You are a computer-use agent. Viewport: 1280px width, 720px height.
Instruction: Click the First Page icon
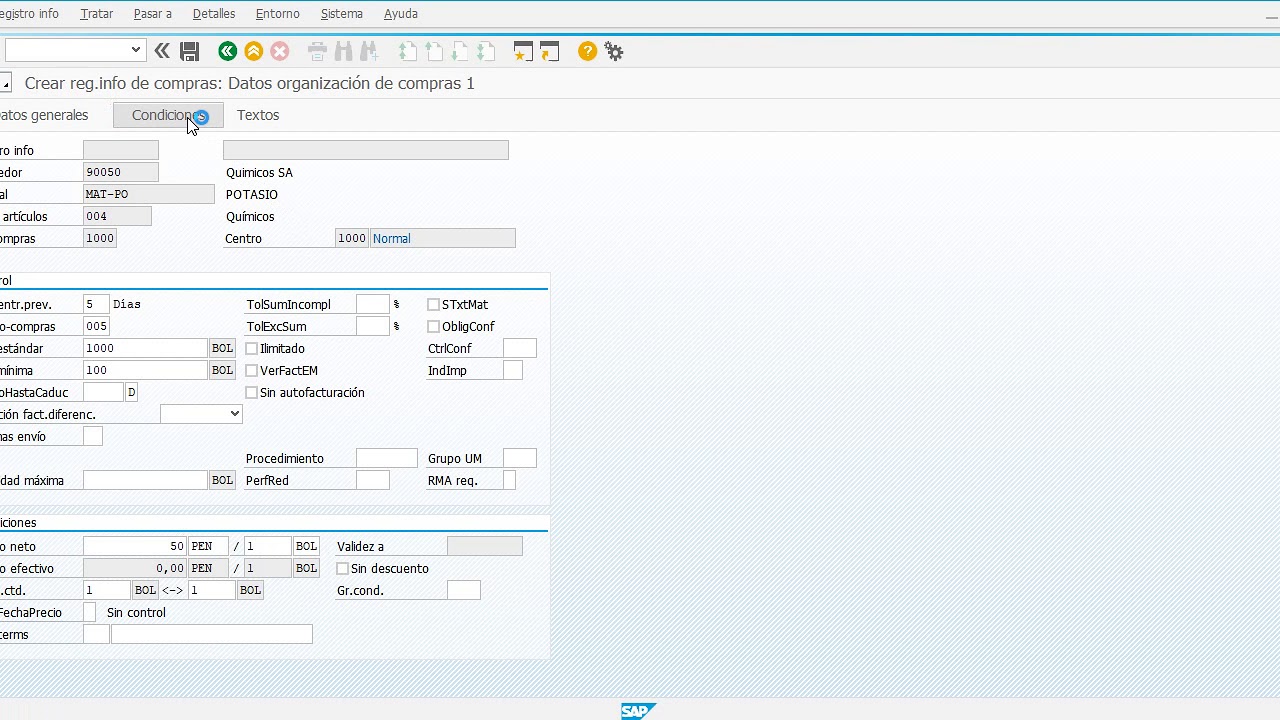(x=407, y=51)
